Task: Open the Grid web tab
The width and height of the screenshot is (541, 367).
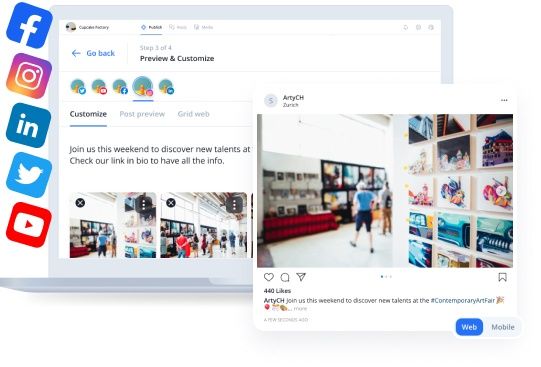Action: (194, 114)
